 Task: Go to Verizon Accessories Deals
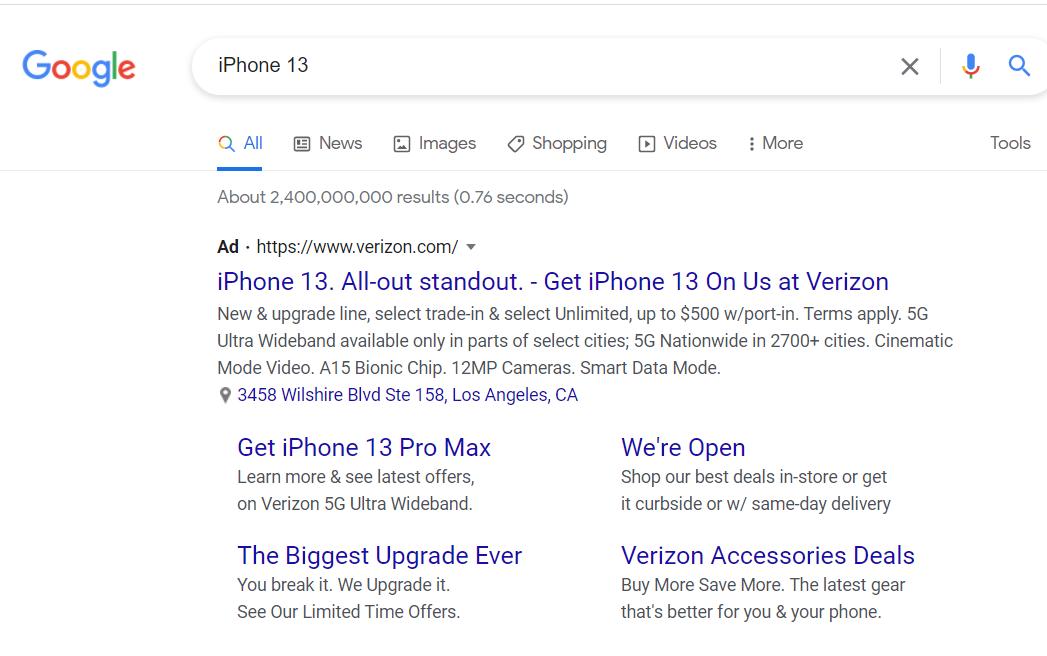point(767,555)
